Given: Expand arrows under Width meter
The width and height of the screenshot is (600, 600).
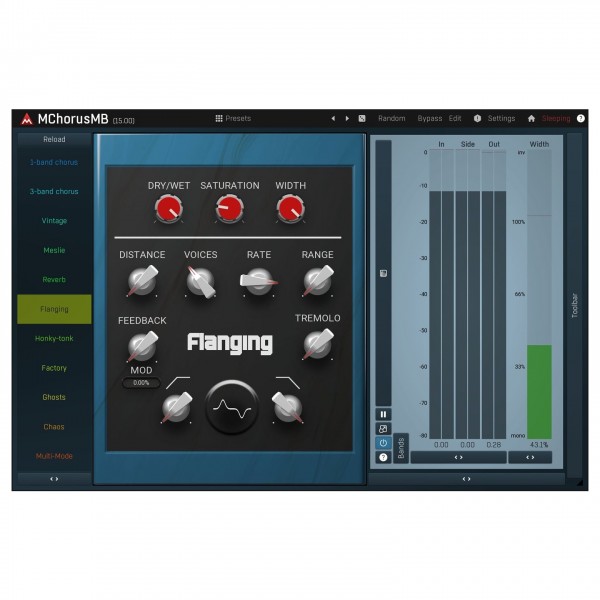Looking at the screenshot, I should tap(530, 457).
